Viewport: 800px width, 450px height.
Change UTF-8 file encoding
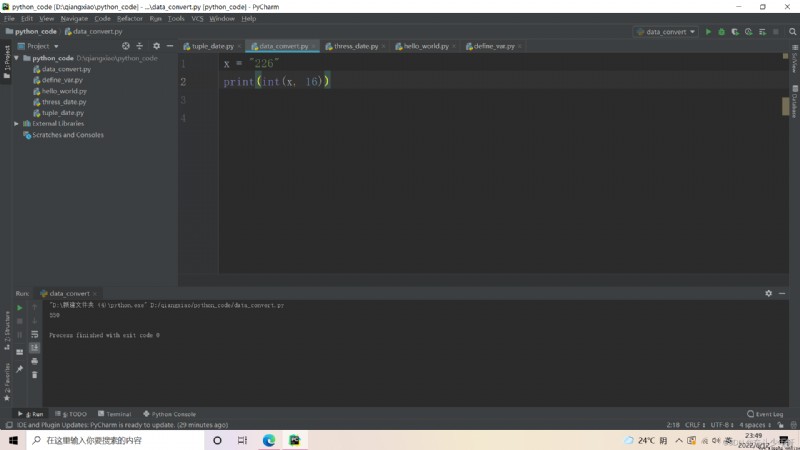click(x=722, y=425)
